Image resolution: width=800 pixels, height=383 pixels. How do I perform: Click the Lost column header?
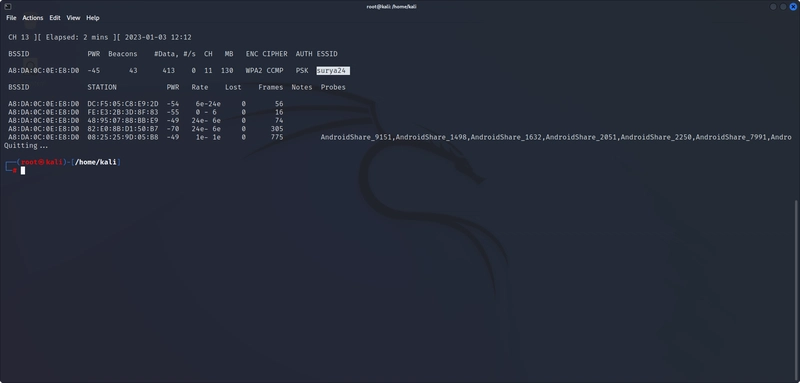coord(233,87)
